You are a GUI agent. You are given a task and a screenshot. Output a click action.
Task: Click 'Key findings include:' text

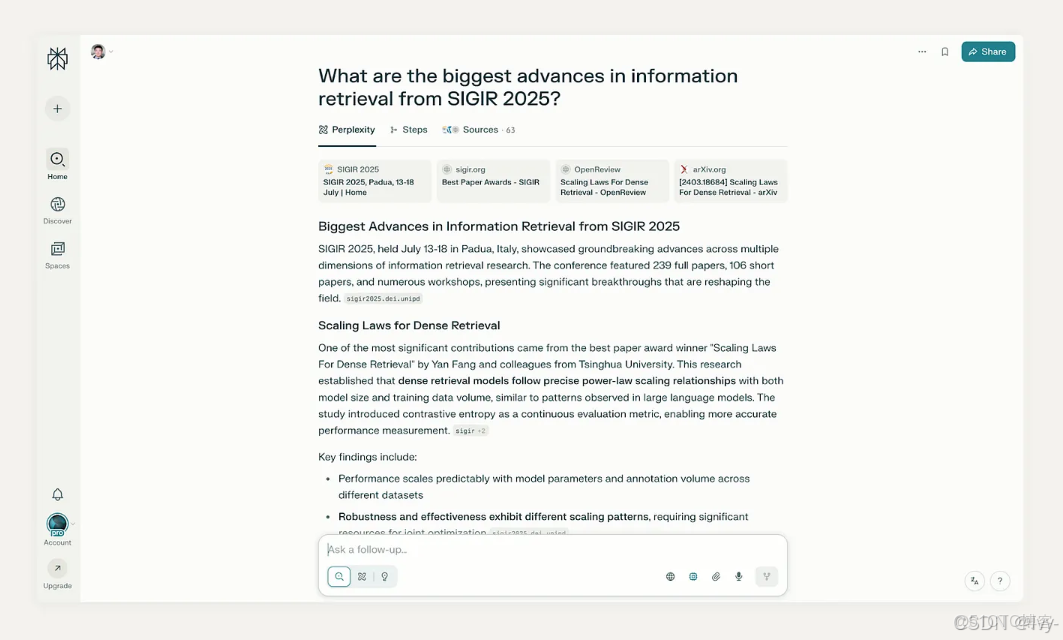point(367,457)
